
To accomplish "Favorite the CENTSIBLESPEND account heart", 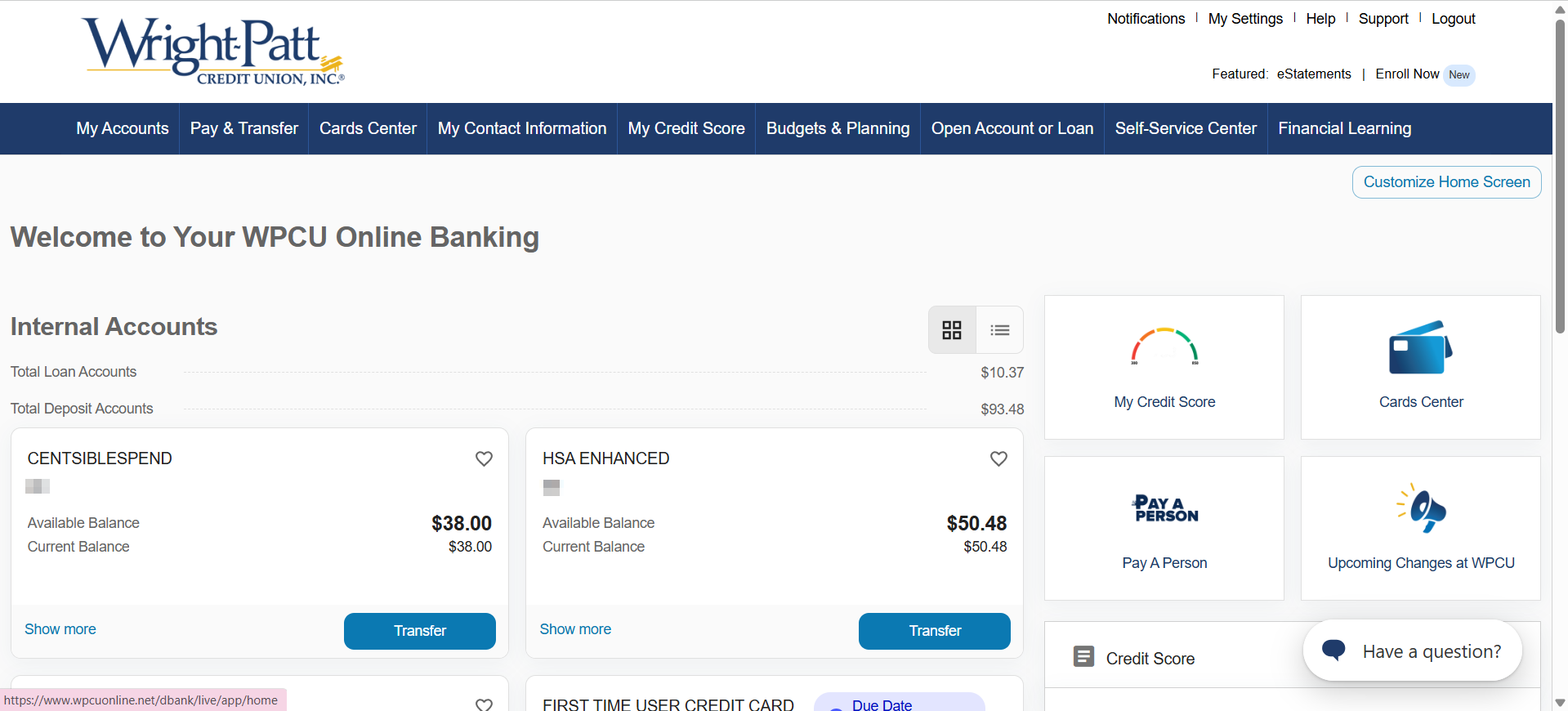I will pos(484,458).
